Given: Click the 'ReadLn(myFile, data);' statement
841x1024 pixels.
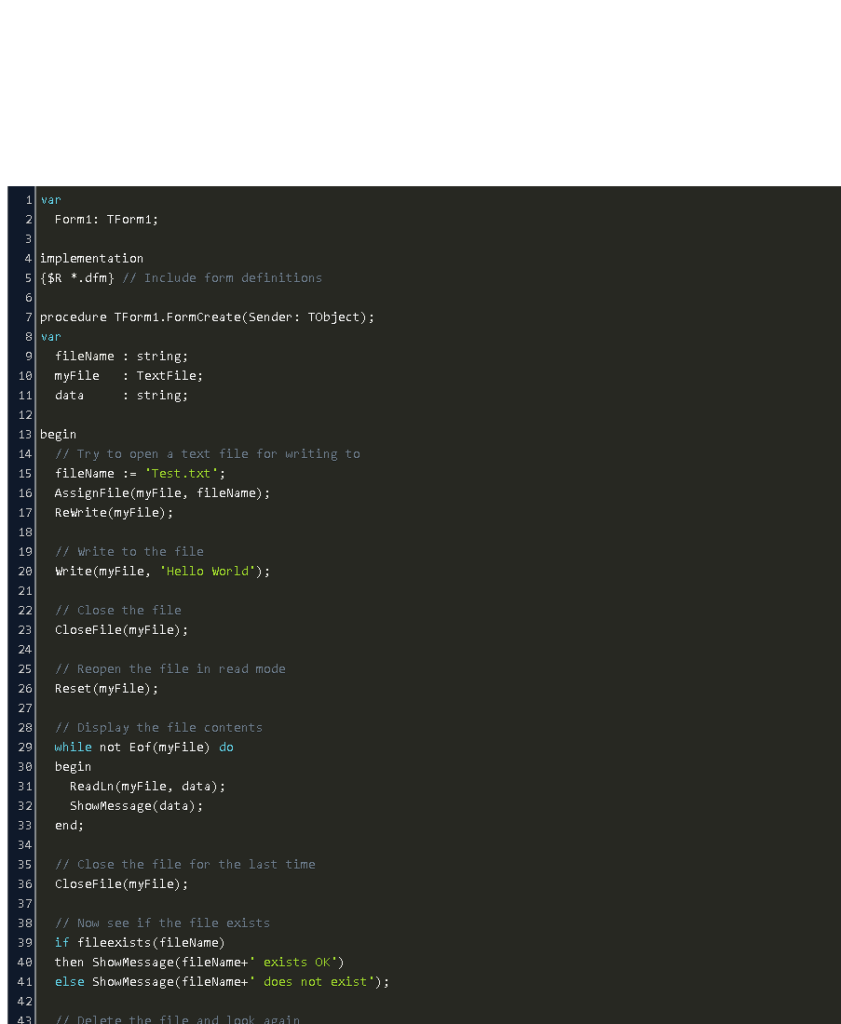Looking at the screenshot, I should [148, 786].
